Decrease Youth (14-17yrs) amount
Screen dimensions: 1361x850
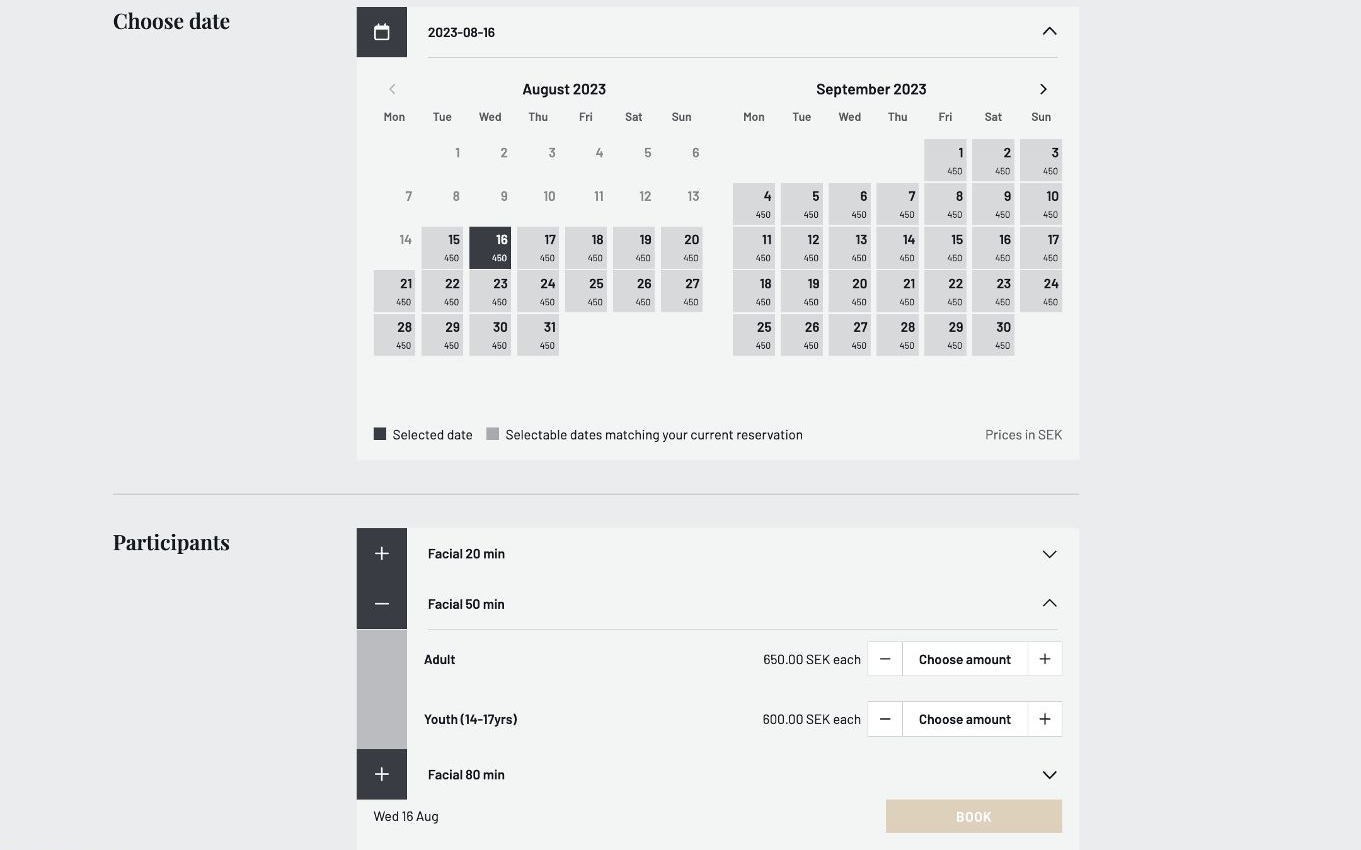pyautogui.click(x=885, y=719)
